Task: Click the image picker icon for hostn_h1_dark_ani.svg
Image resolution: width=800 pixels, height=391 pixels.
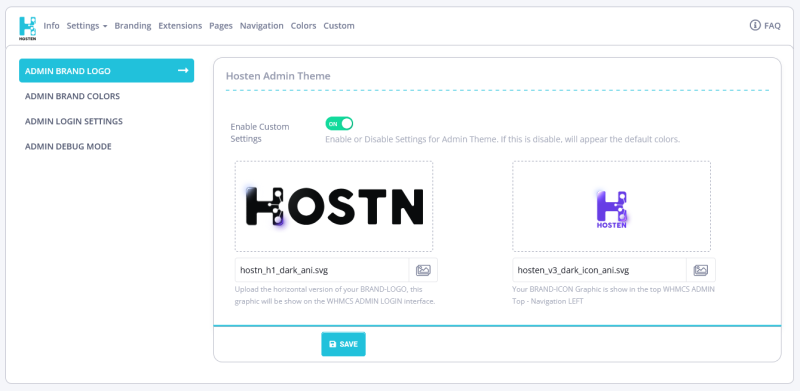Action: 423,270
